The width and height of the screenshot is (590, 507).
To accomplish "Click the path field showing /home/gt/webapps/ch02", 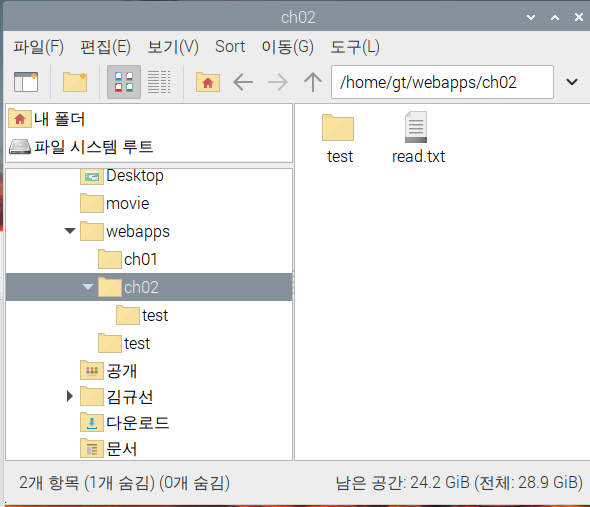I will click(x=442, y=82).
